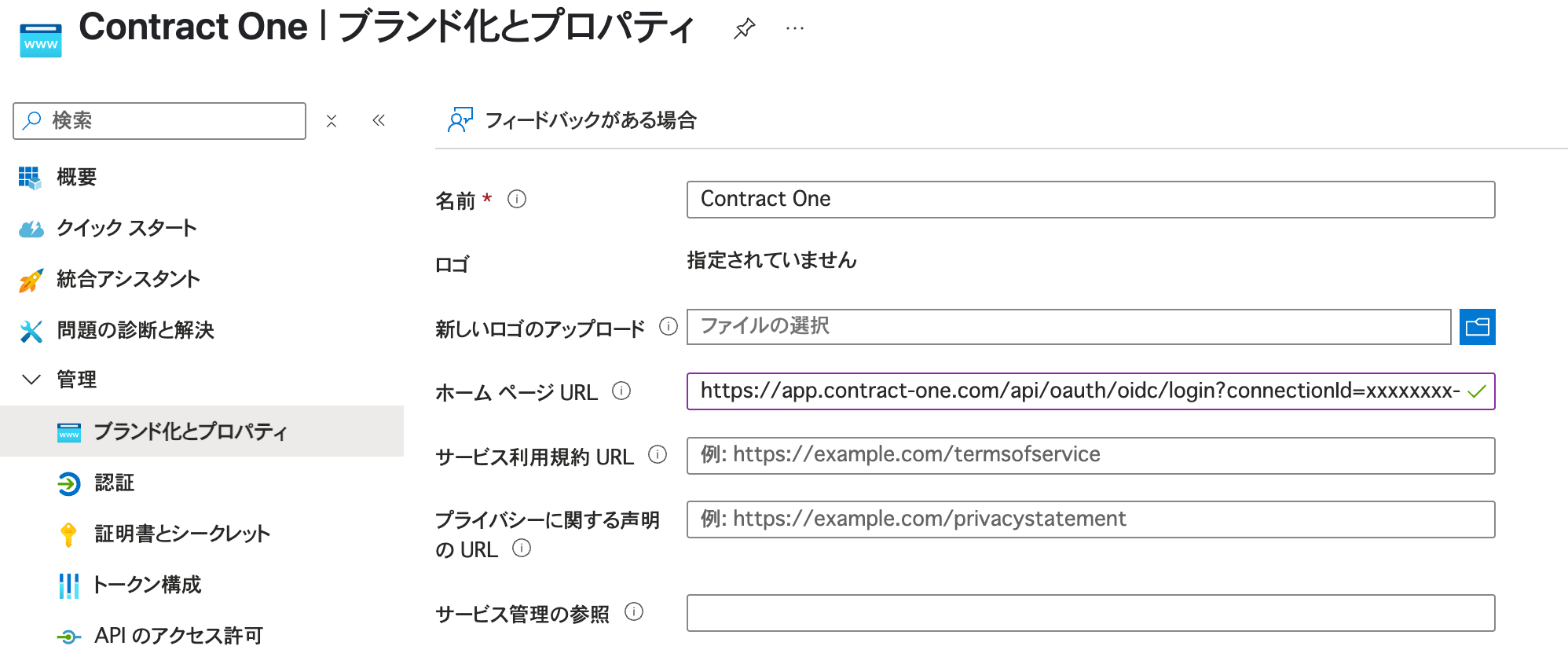Click the Contract One page title
This screenshot has width=1568, height=657.
(x=387, y=27)
